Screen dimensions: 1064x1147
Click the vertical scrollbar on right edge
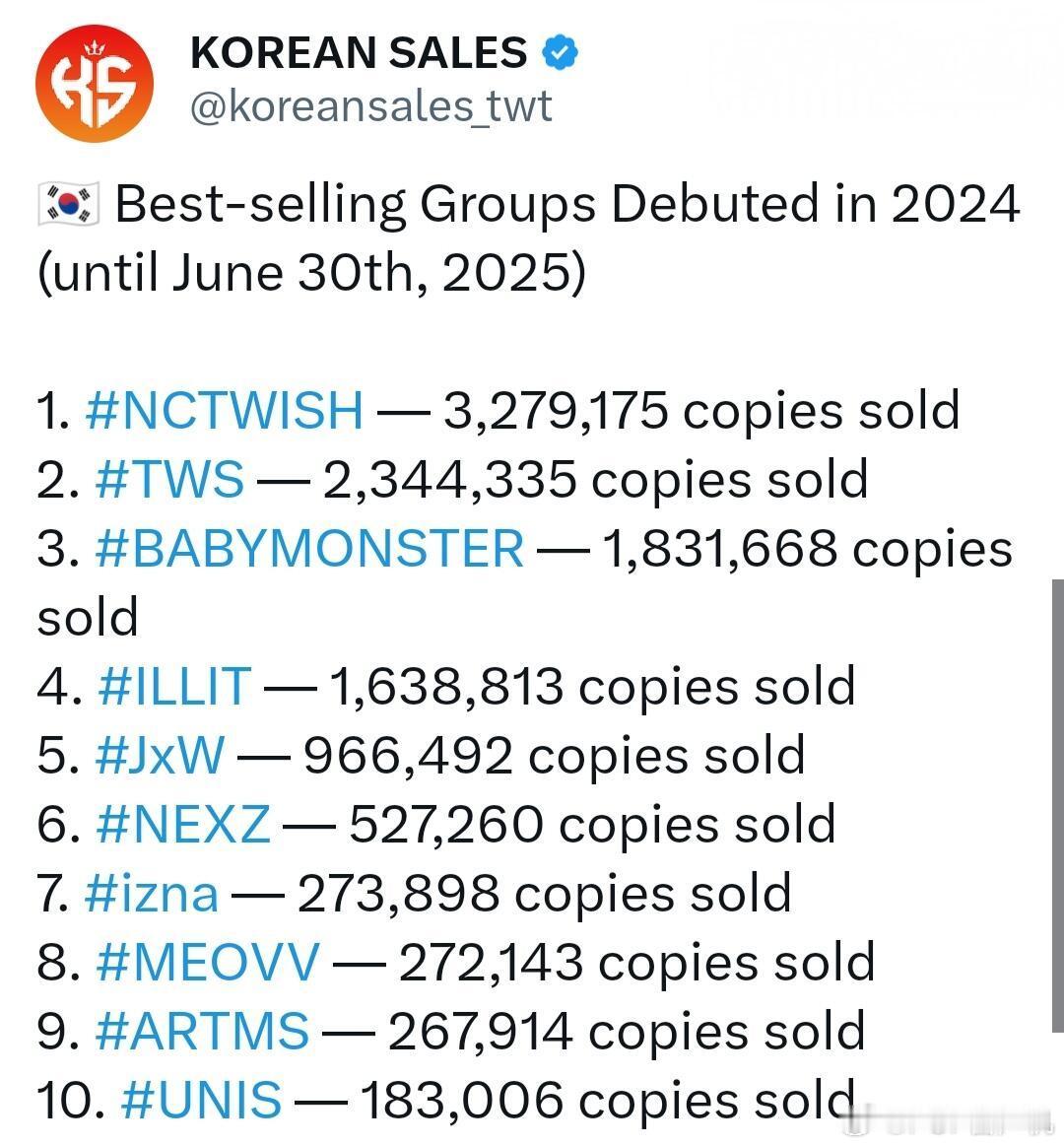pyautogui.click(x=1057, y=805)
